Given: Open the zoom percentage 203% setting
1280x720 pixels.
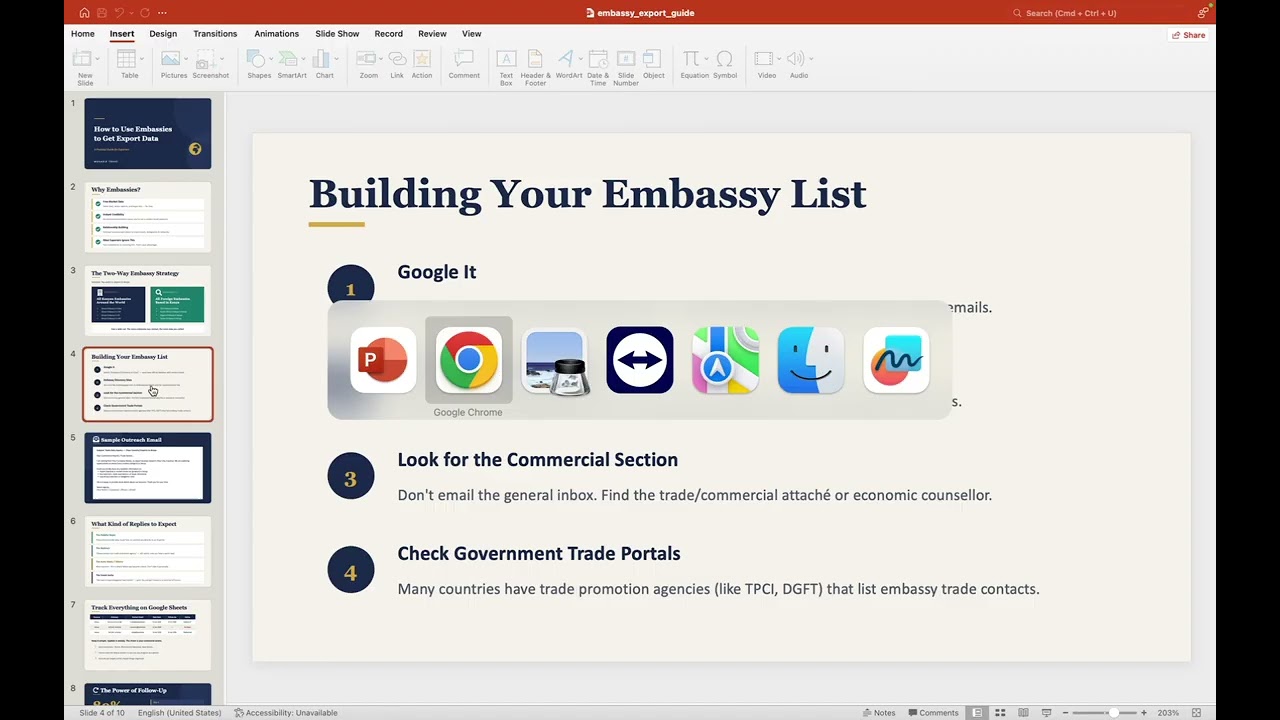Looking at the screenshot, I should (x=1168, y=713).
